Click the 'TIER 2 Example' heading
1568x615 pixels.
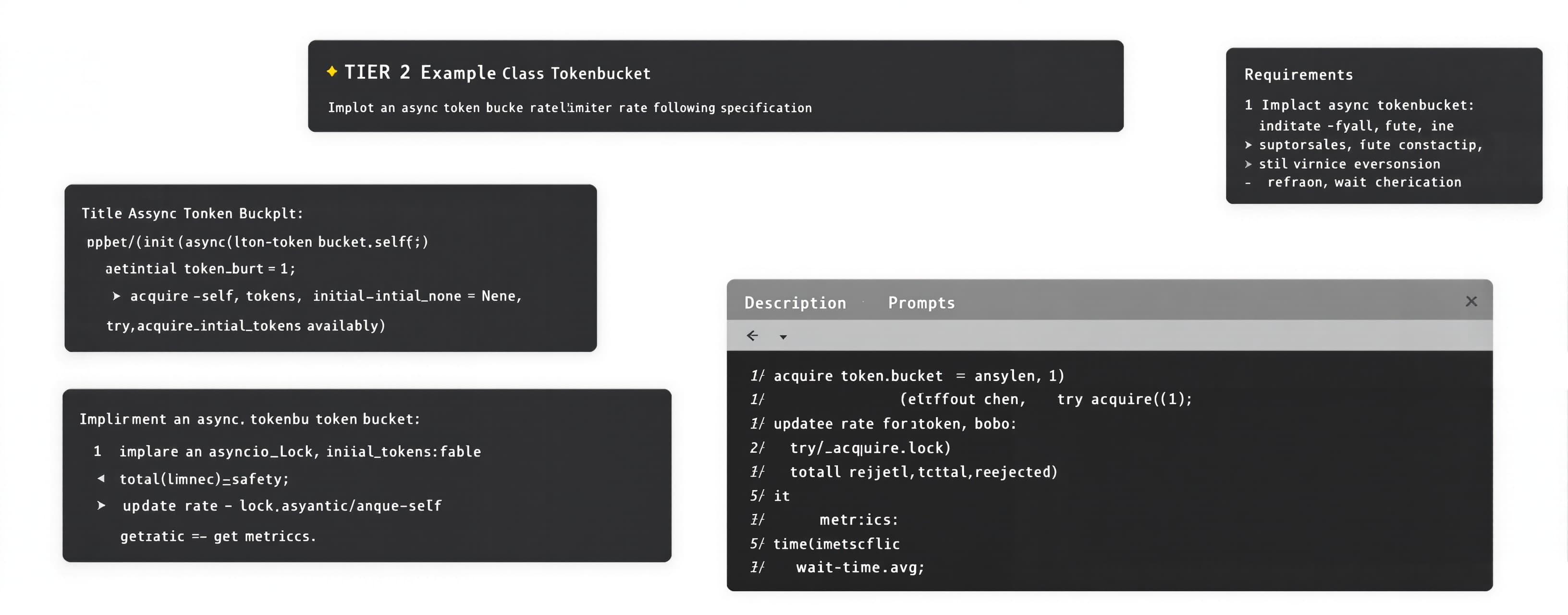pos(420,73)
